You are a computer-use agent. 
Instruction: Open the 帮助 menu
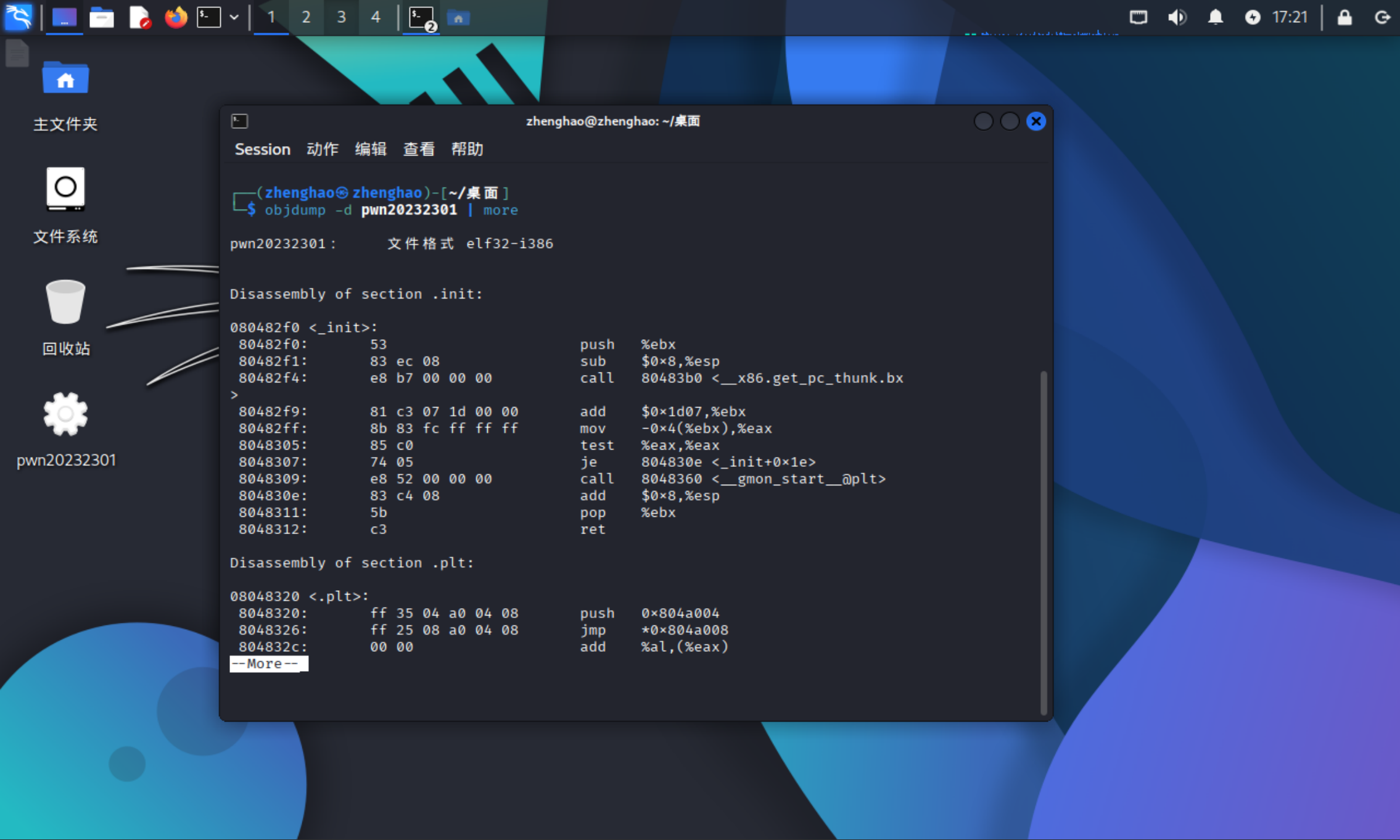pos(467,149)
